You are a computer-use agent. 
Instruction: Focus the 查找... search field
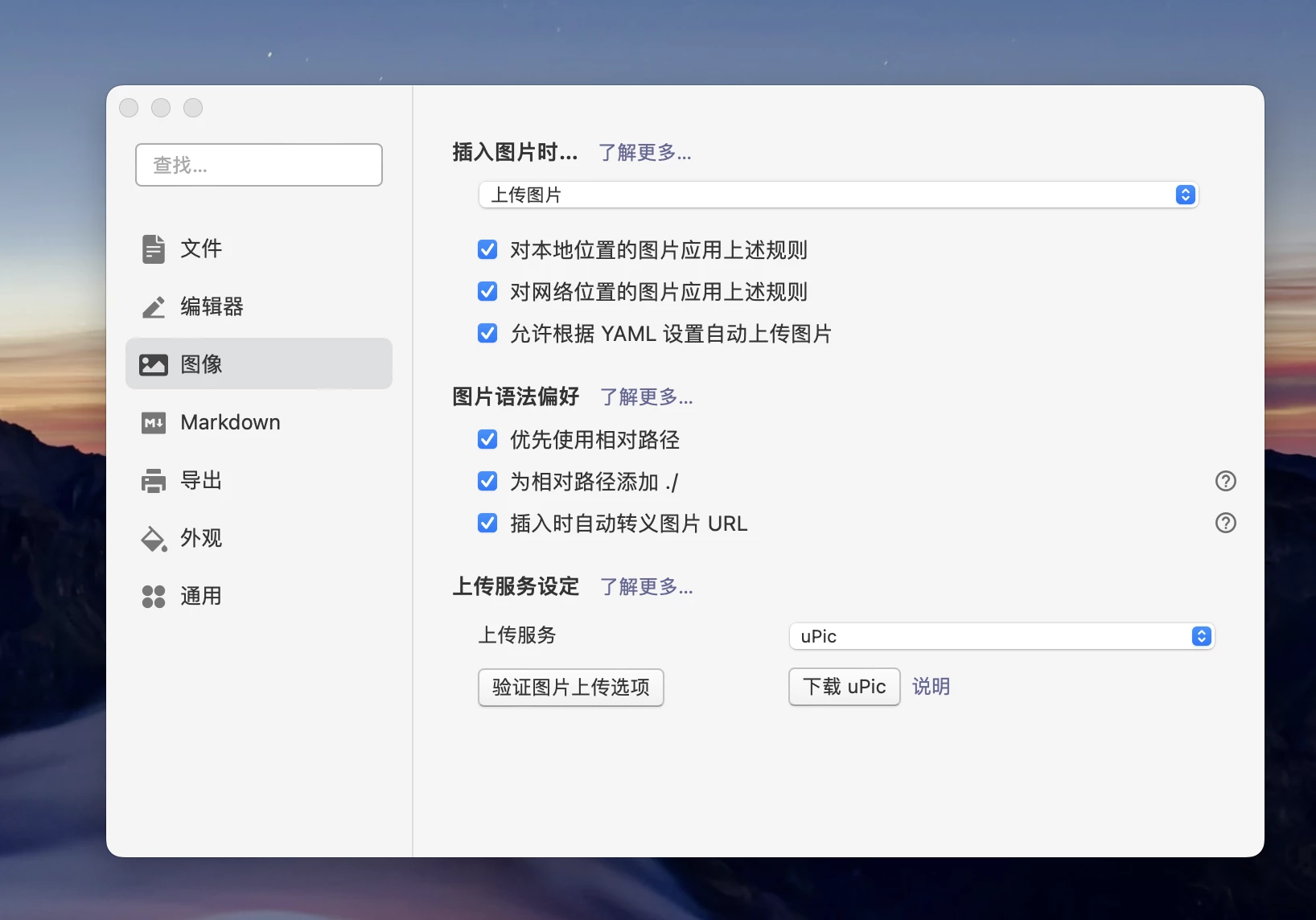pyautogui.click(x=259, y=165)
